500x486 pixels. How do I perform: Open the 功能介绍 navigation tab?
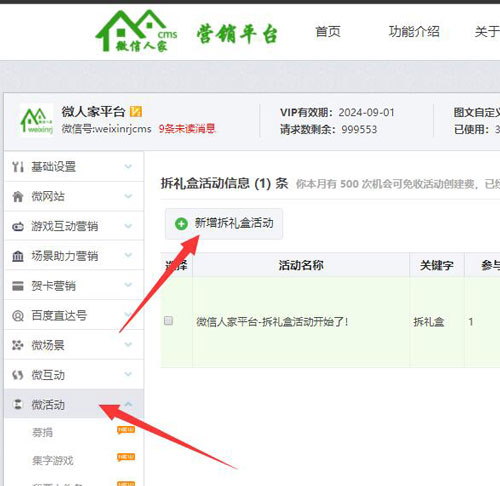pos(414,32)
